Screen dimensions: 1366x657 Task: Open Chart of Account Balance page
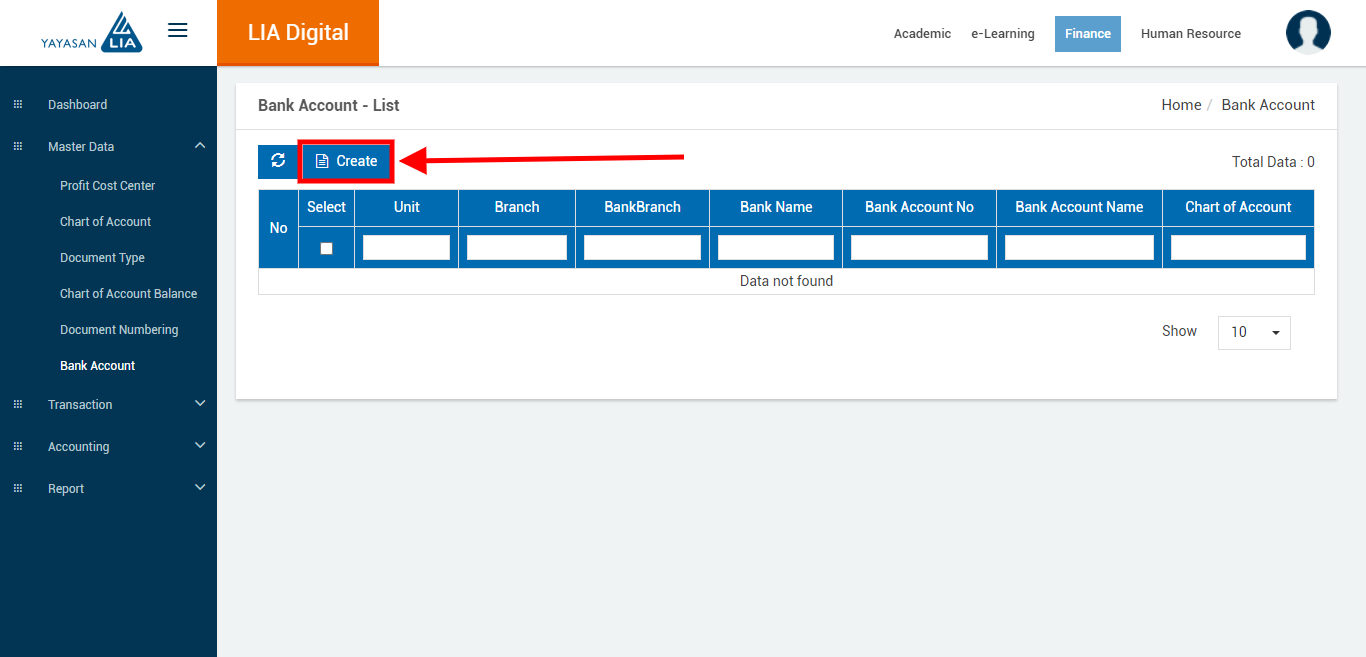click(x=128, y=294)
